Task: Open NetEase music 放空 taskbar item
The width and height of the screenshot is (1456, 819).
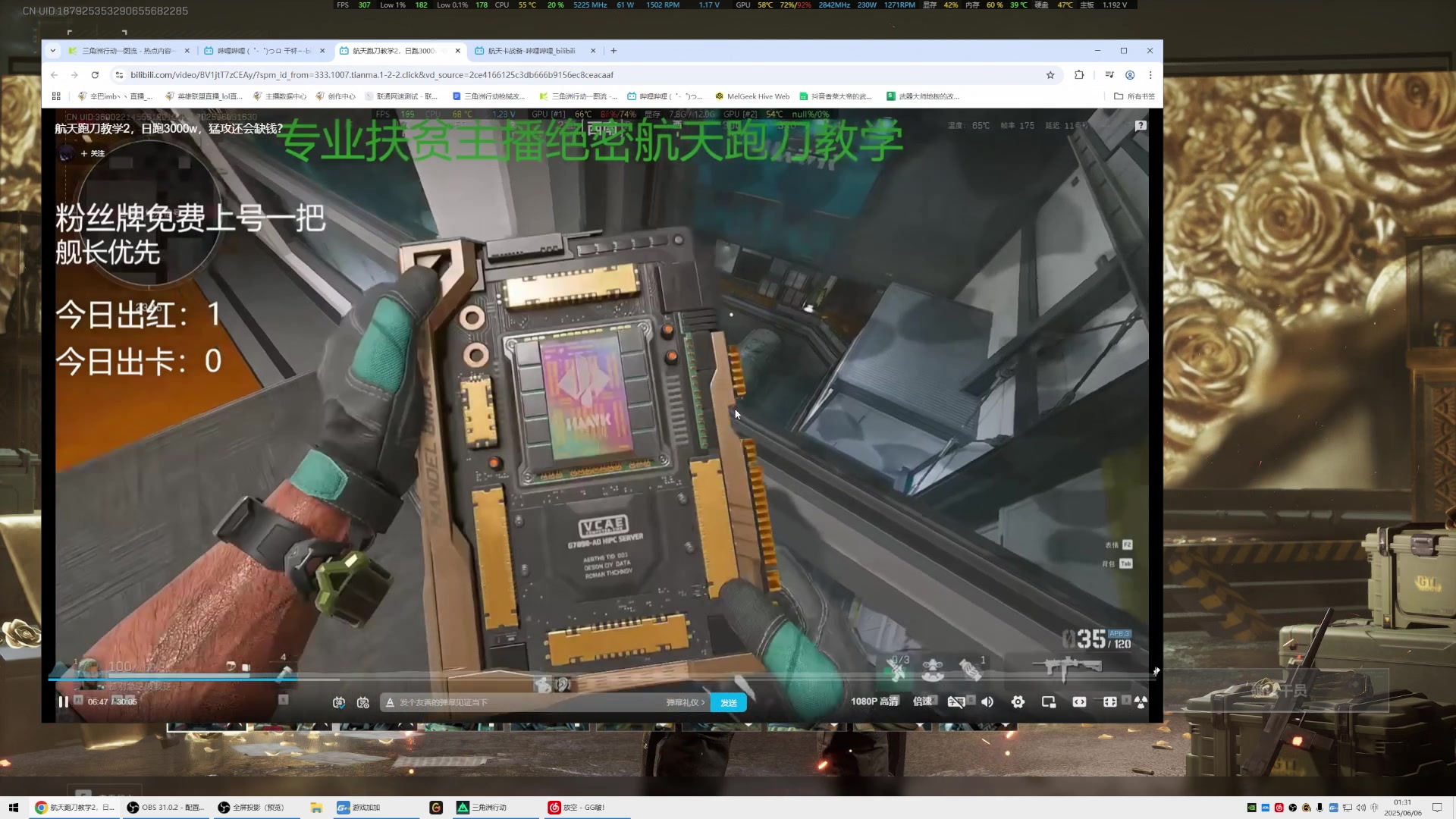Action: click(x=587, y=808)
